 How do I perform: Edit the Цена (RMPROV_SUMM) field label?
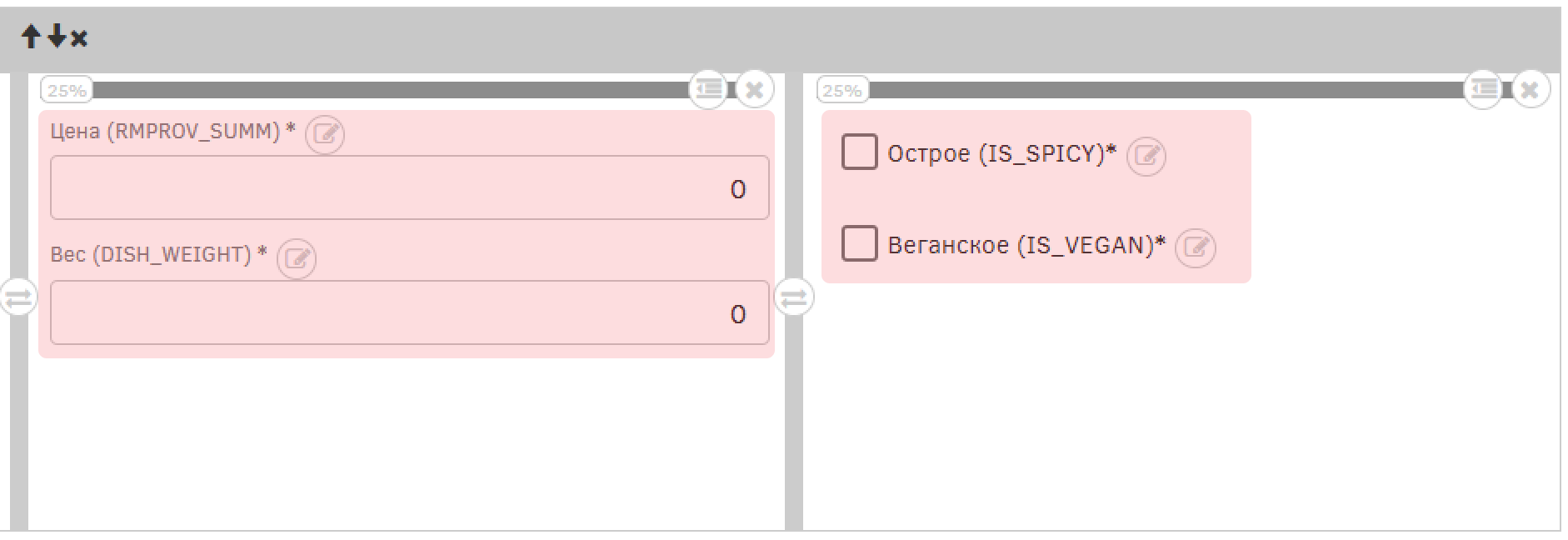tap(324, 134)
